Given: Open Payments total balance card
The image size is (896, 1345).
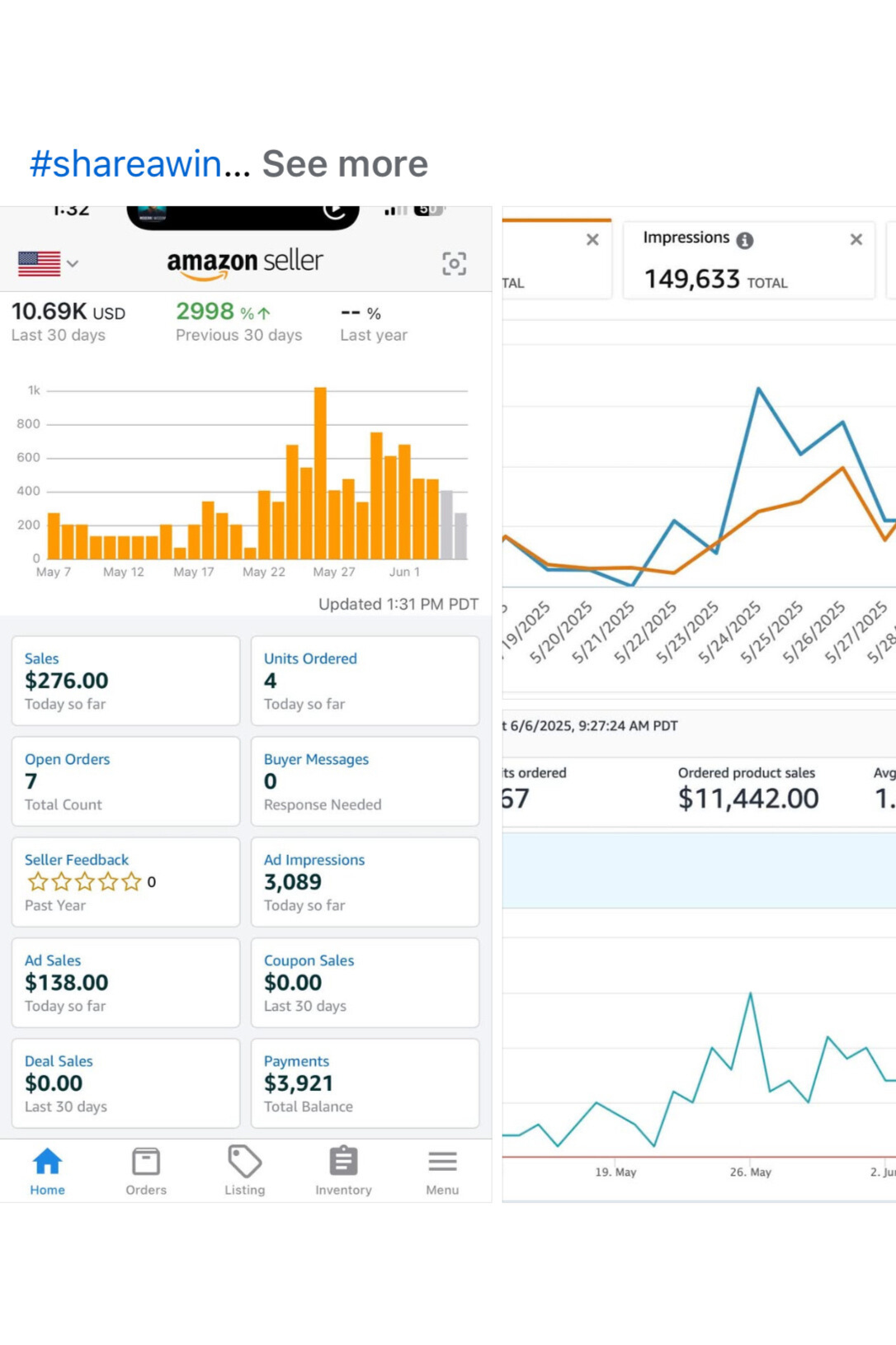Looking at the screenshot, I should pos(365,1083).
